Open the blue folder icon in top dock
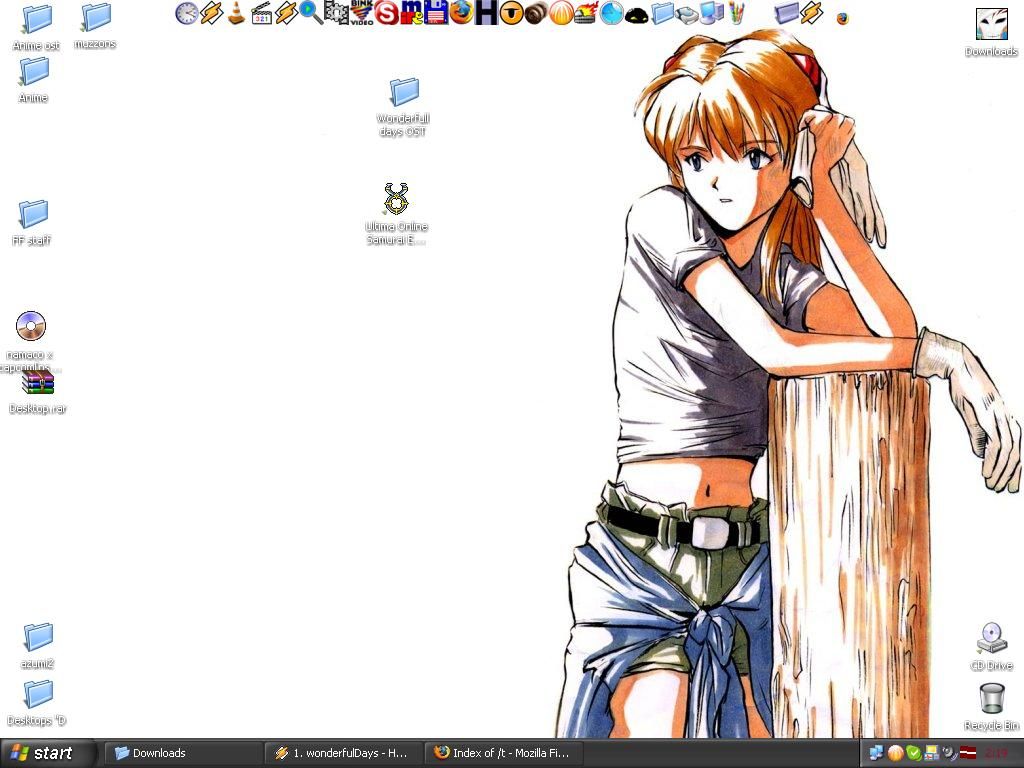This screenshot has height=768, width=1024. pyautogui.click(x=662, y=13)
